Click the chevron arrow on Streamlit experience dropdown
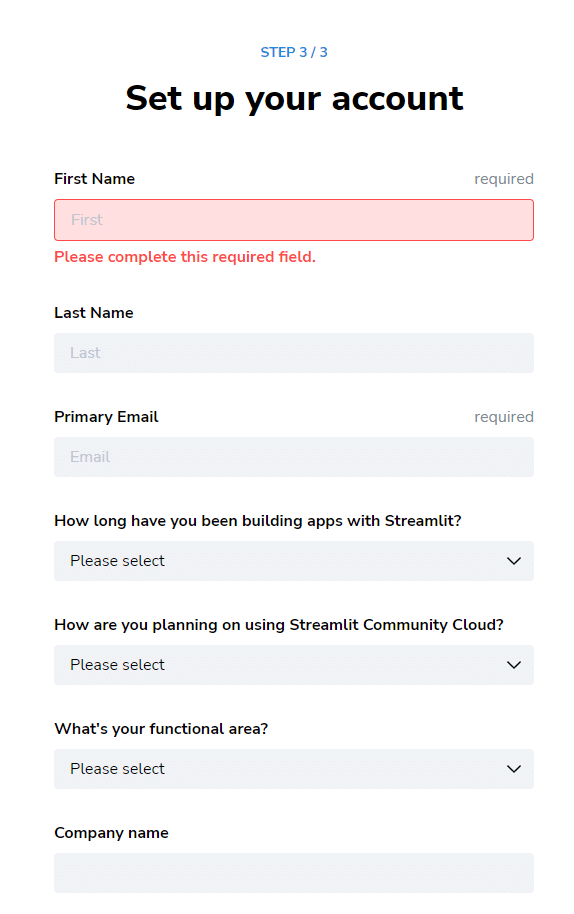 coord(513,561)
